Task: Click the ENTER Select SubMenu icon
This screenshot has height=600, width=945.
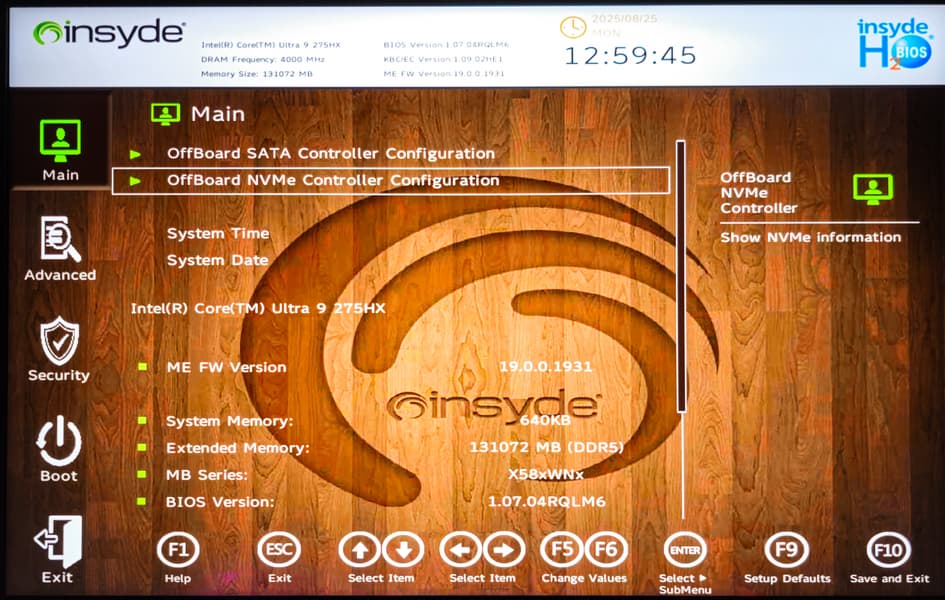Action: 685,549
